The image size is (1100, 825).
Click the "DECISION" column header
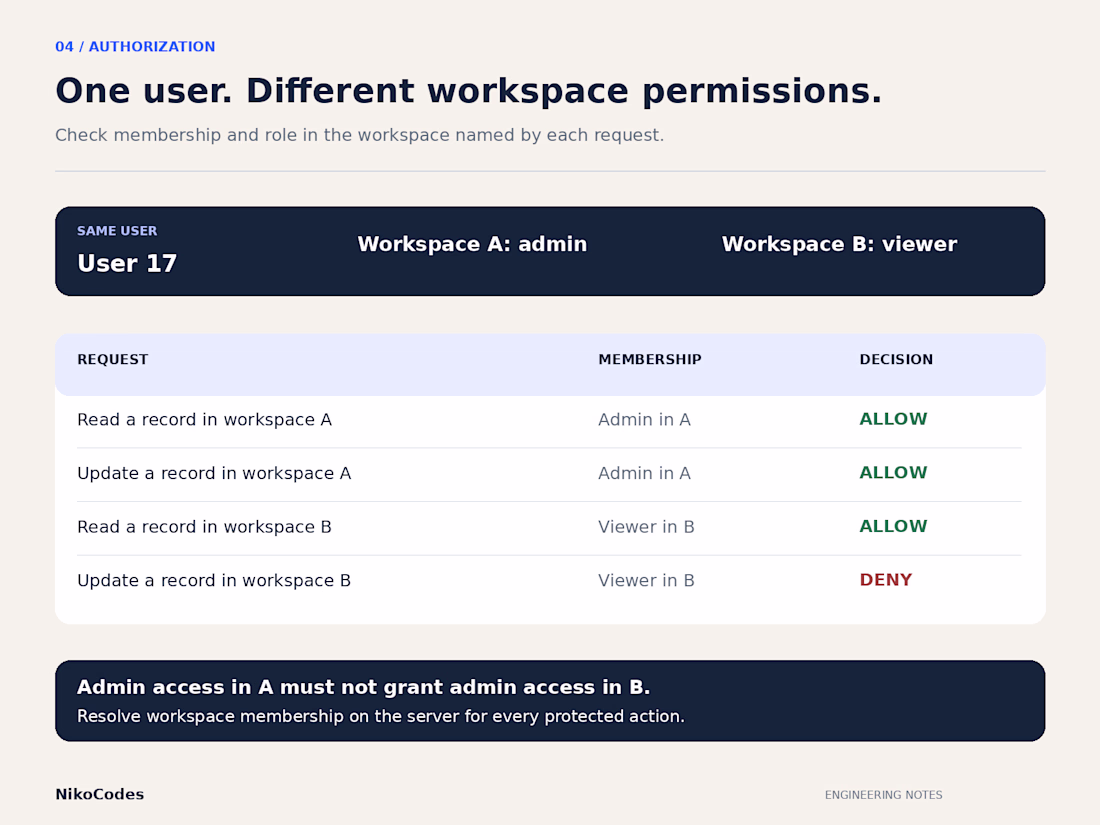[896, 359]
